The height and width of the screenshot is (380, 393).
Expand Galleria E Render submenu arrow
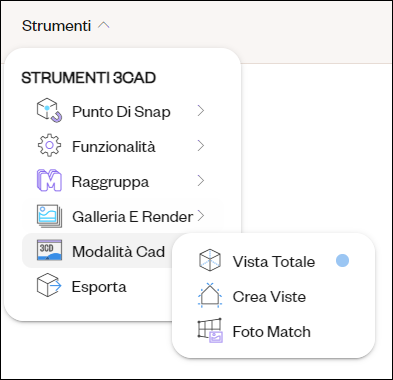(200, 216)
